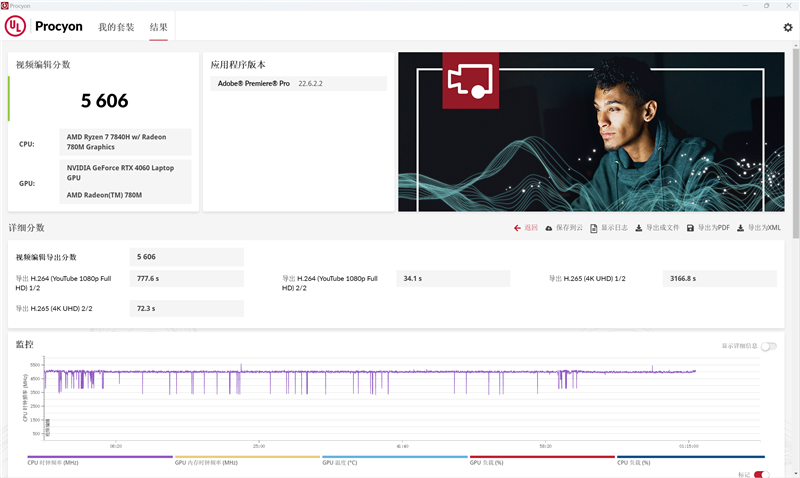Image resolution: width=800 pixels, height=478 pixels.
Task: Click the video editing benchmark icon tile
Action: click(x=470, y=80)
